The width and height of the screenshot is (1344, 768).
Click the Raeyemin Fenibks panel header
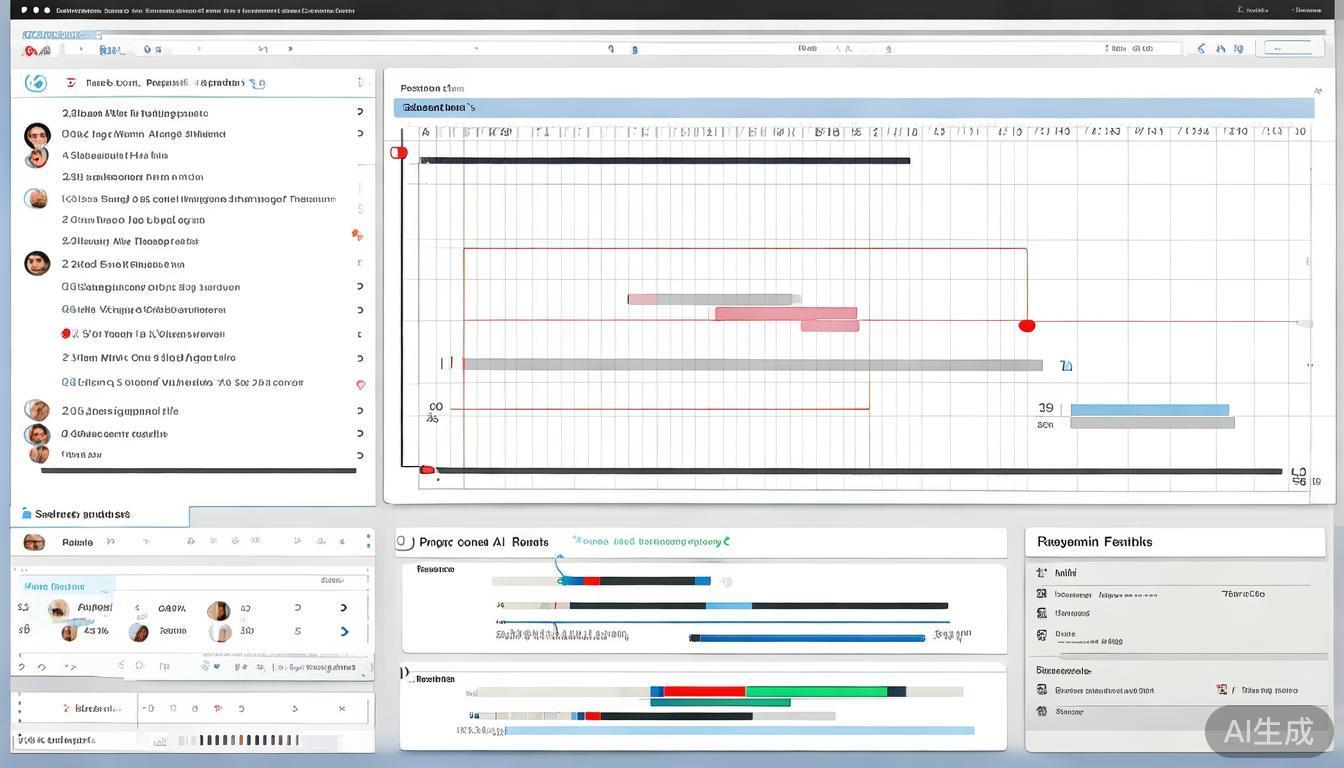click(1175, 542)
